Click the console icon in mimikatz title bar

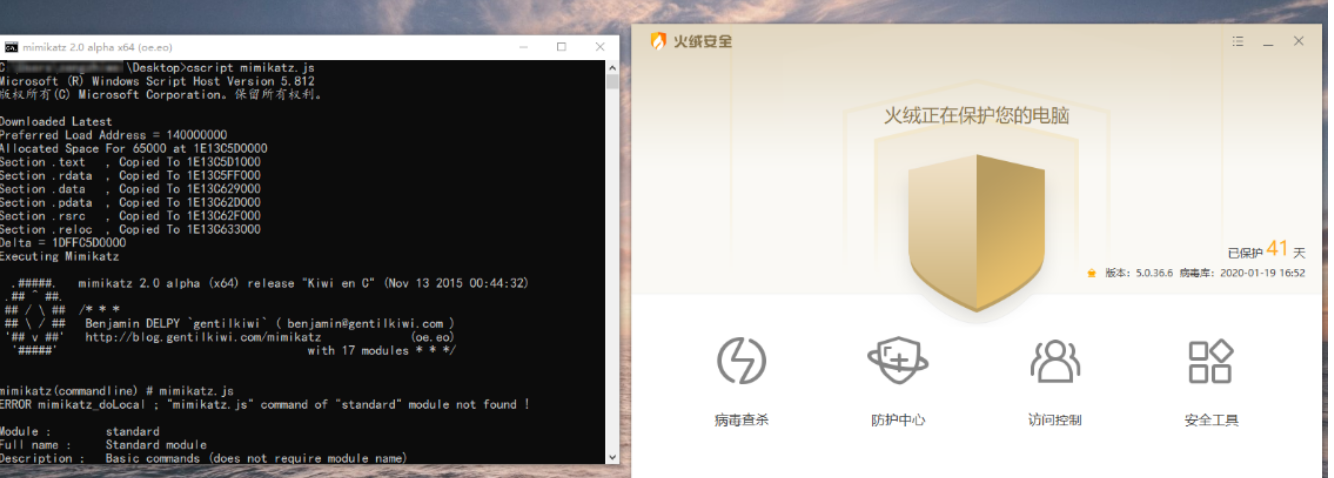pyautogui.click(x=10, y=47)
